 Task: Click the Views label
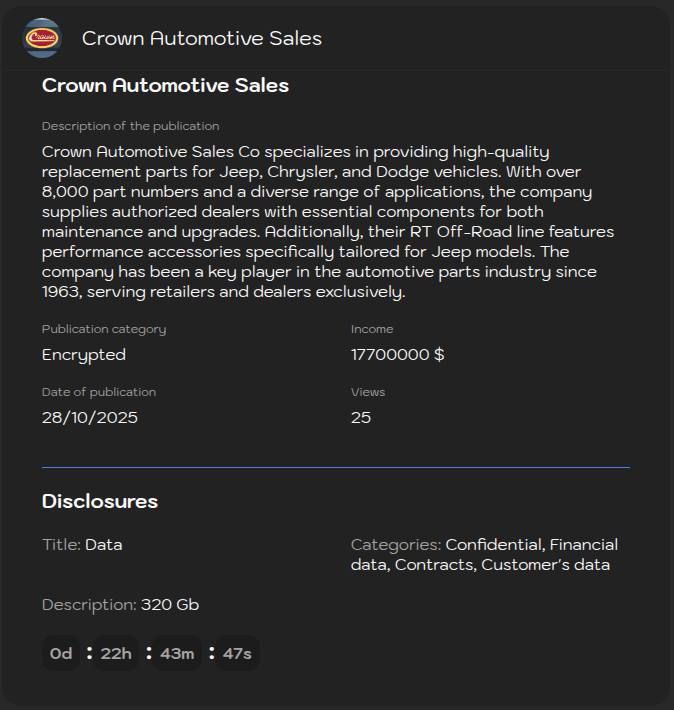pyautogui.click(x=368, y=392)
